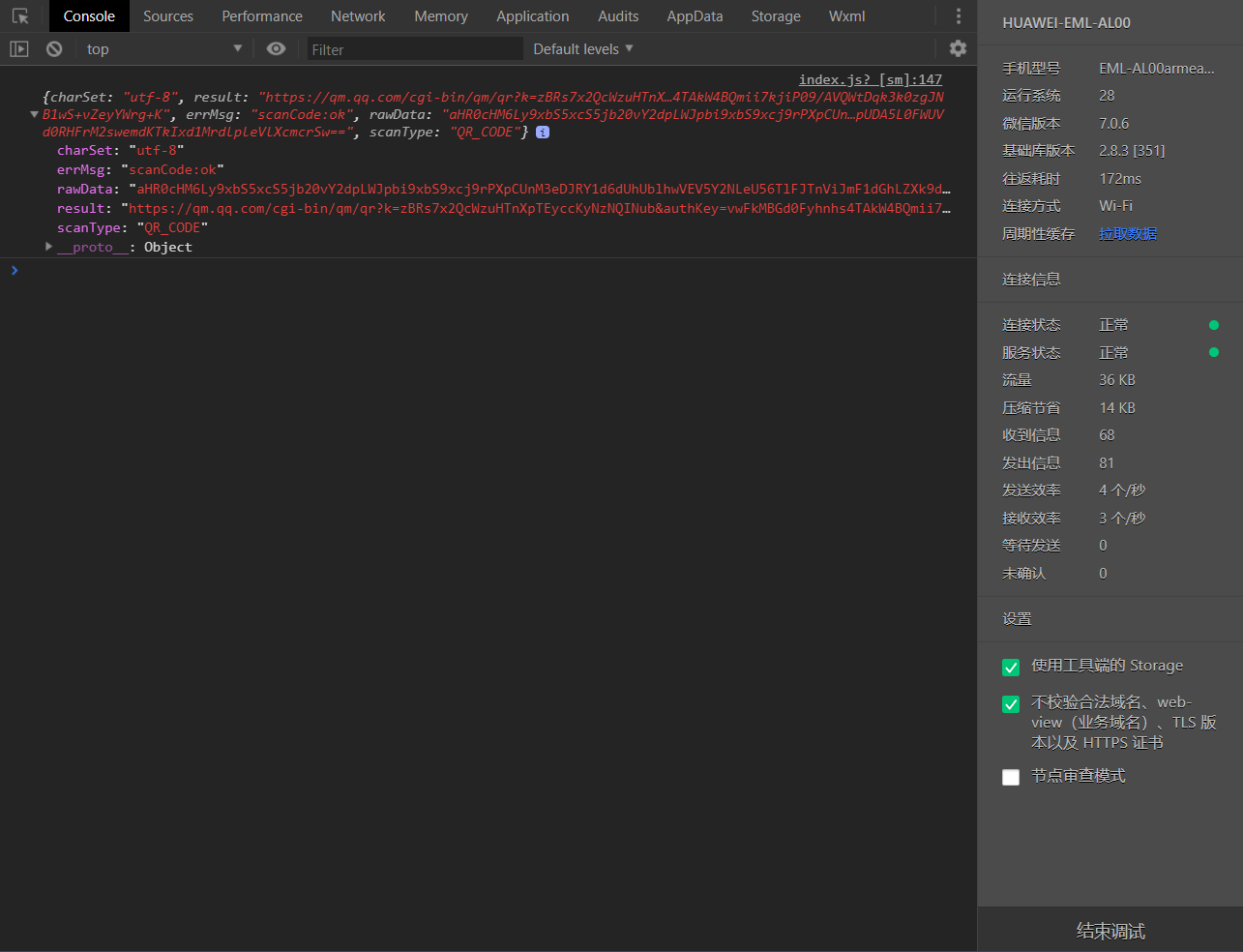This screenshot has height=952, width=1243.
Task: Open the Default levels dropdown
Action: pyautogui.click(x=583, y=48)
